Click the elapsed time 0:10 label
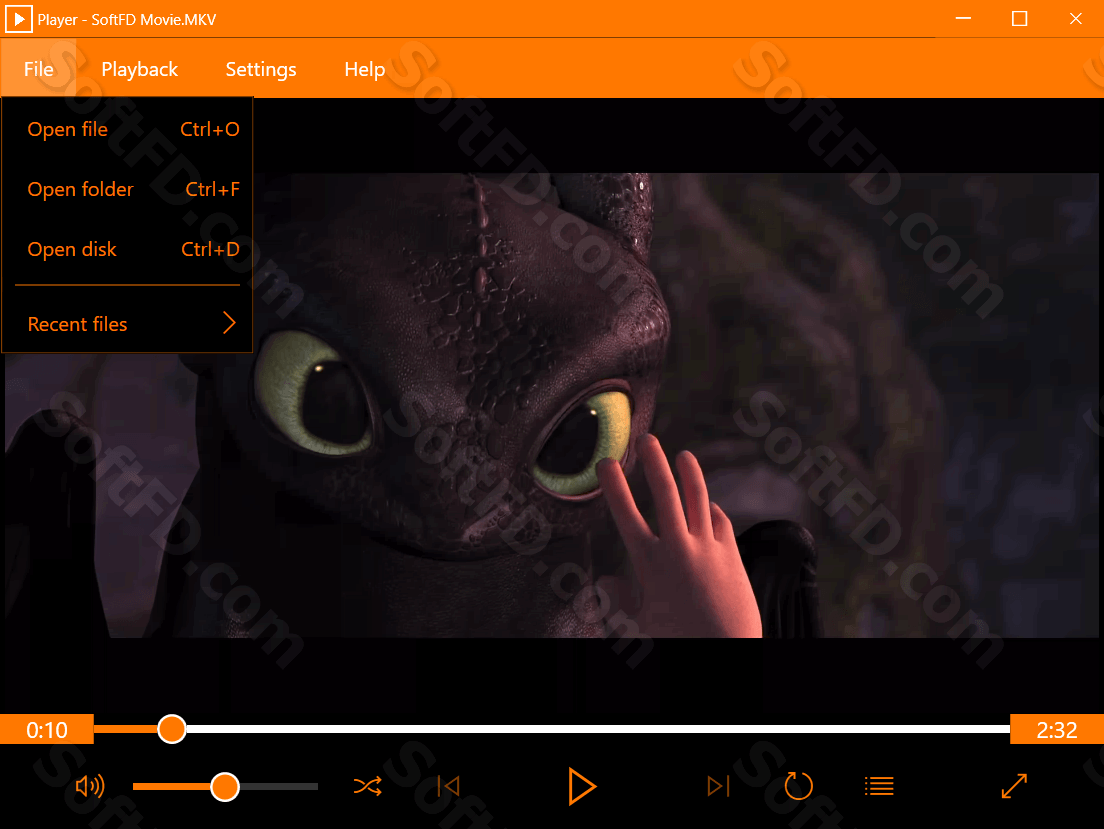This screenshot has height=829, width=1104. point(46,730)
